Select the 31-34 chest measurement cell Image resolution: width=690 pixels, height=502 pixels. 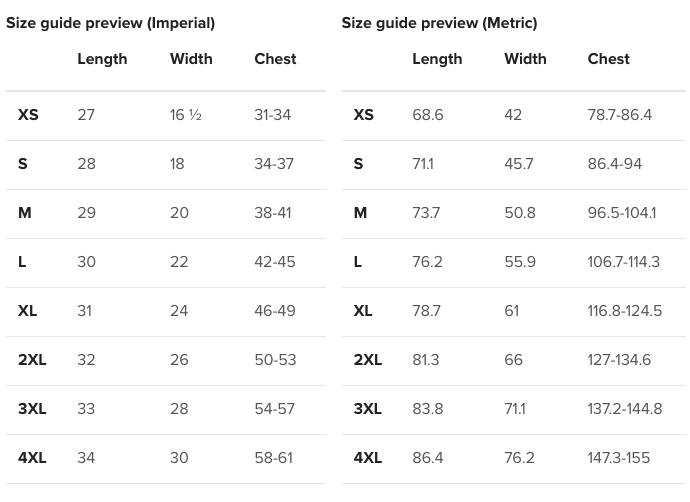tap(272, 115)
